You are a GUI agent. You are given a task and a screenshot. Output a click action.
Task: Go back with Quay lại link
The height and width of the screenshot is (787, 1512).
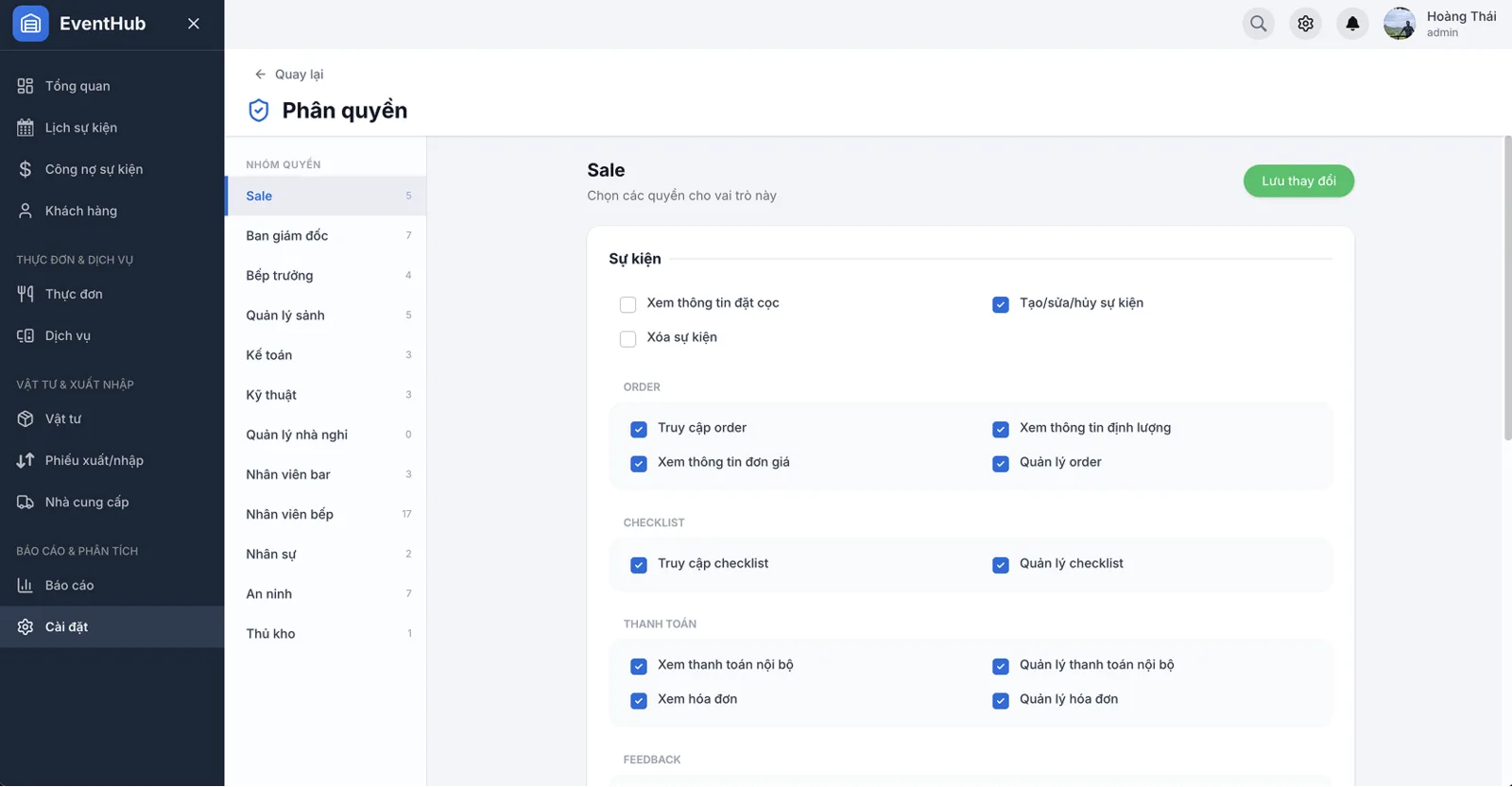pos(289,74)
